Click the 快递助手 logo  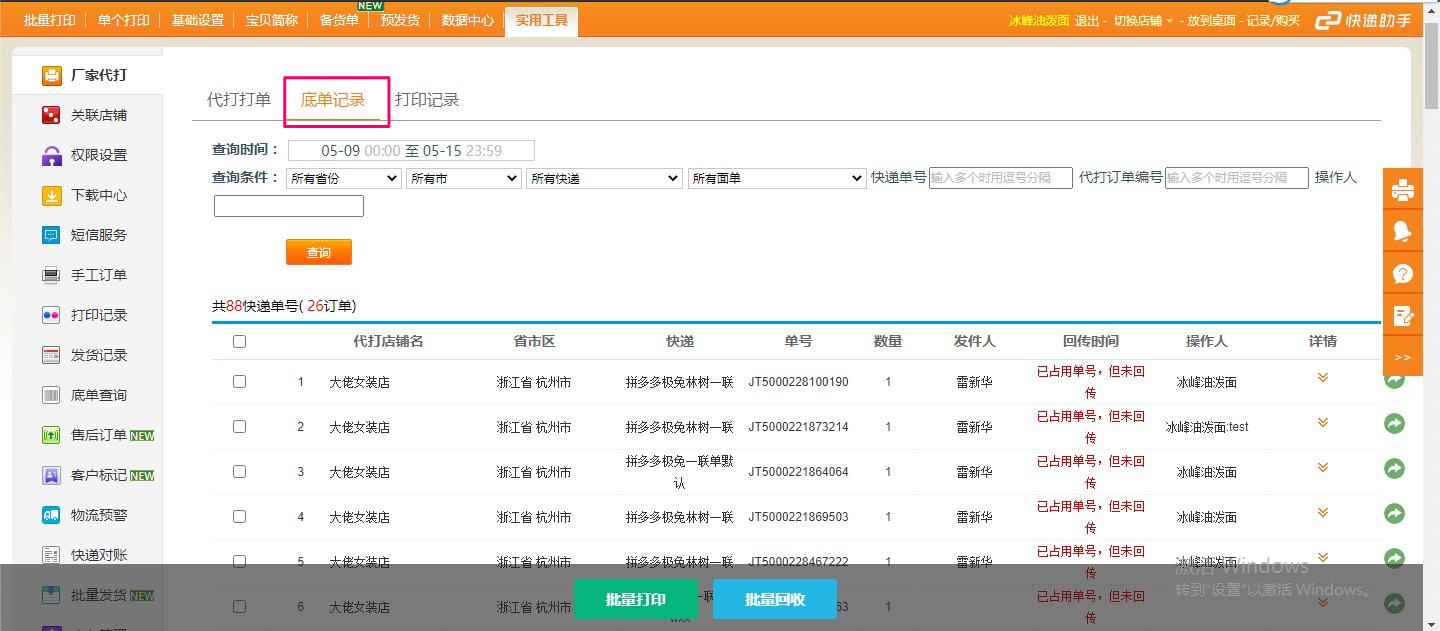point(1363,20)
